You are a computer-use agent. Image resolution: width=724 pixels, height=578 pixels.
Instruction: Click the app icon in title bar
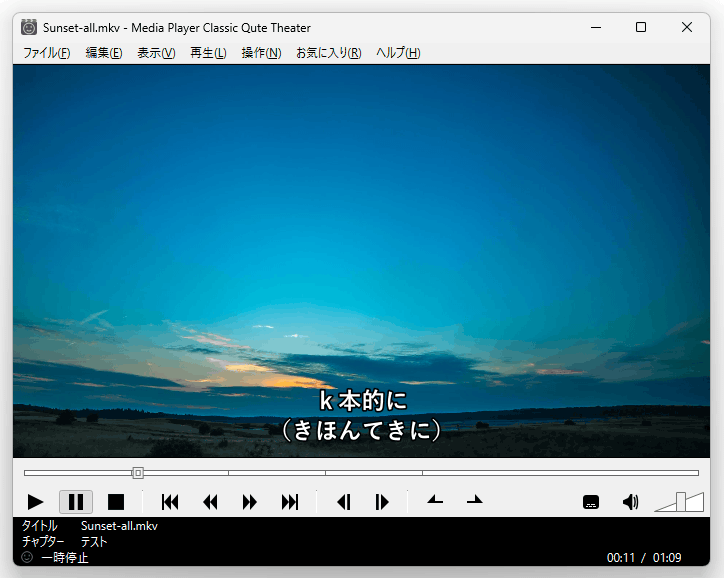[x=29, y=27]
